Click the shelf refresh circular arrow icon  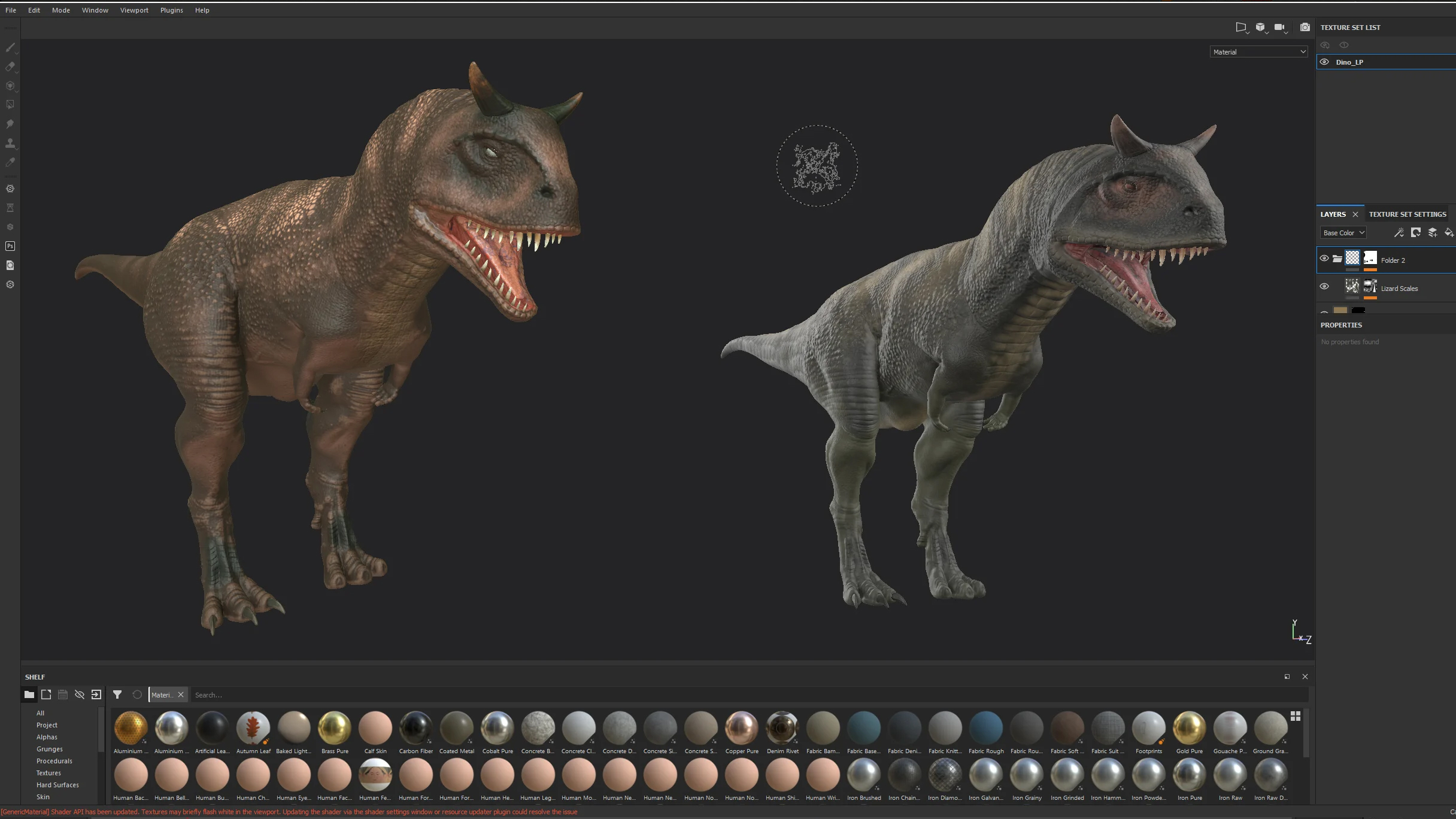pyautogui.click(x=137, y=694)
